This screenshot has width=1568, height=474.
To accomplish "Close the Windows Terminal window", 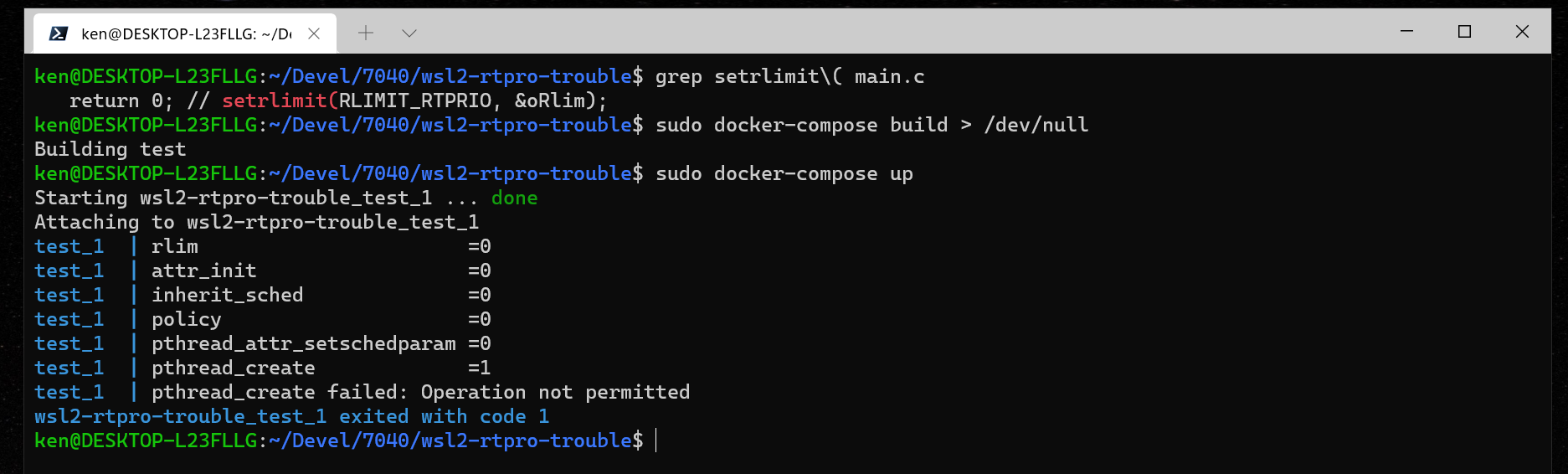I will 1522,31.
